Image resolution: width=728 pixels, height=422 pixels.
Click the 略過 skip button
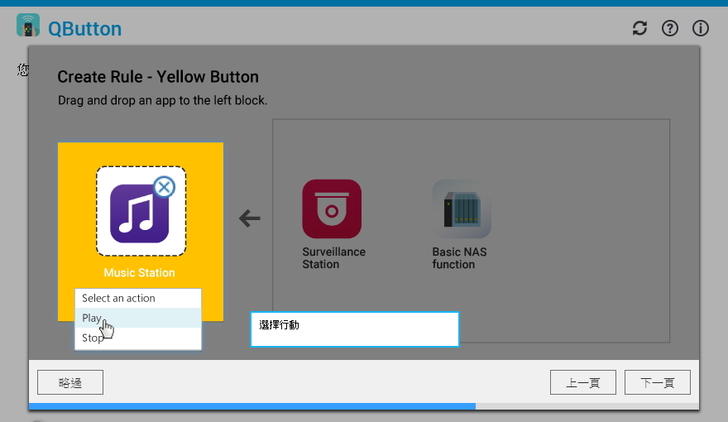pyautogui.click(x=70, y=383)
